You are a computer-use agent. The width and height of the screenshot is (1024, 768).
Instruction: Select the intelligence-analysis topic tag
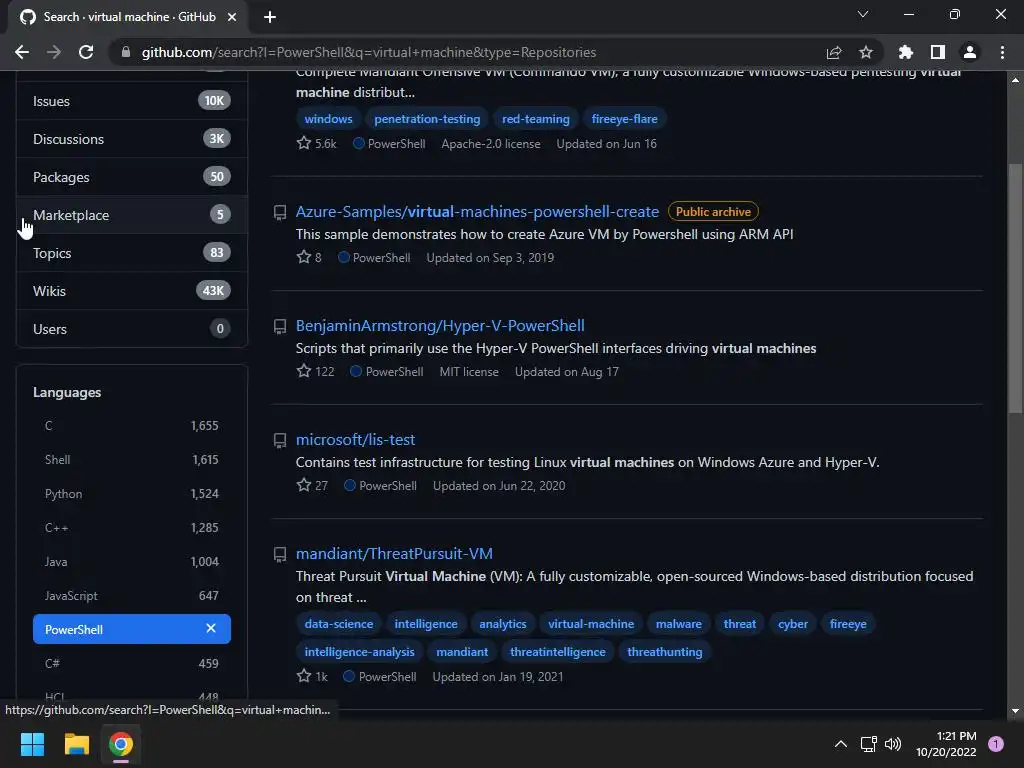[359, 652]
